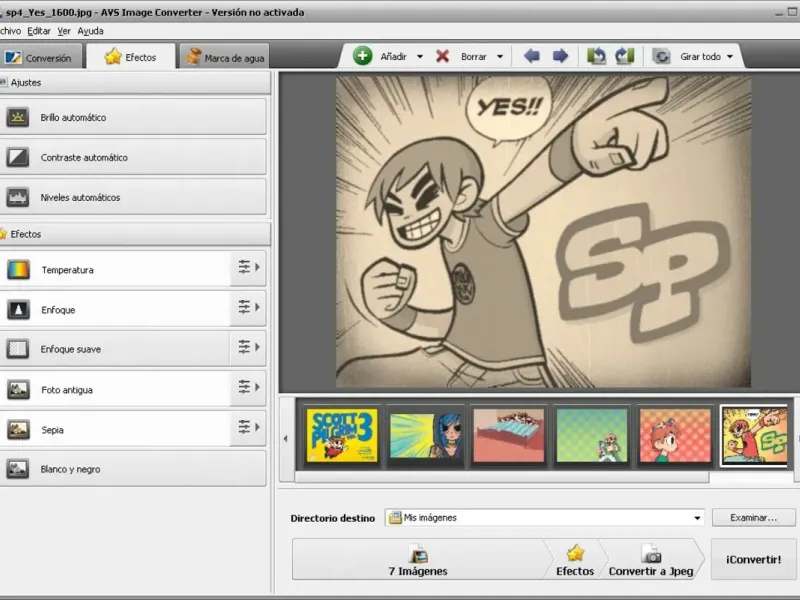The width and height of the screenshot is (800, 600).
Task: Click the 7 Imágenes step icon
Action: pos(418,553)
